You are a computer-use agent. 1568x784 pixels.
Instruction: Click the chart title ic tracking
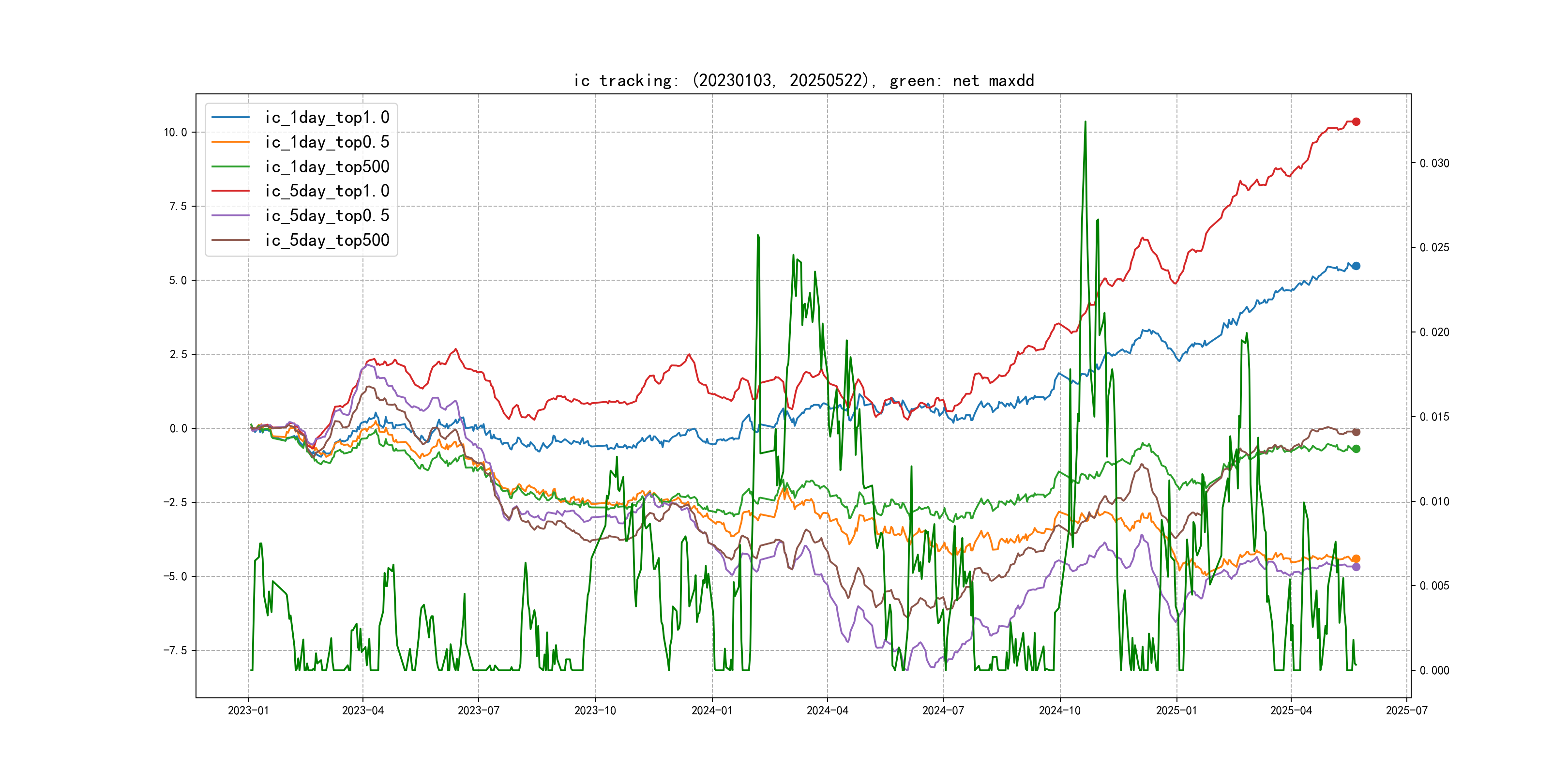click(x=803, y=80)
